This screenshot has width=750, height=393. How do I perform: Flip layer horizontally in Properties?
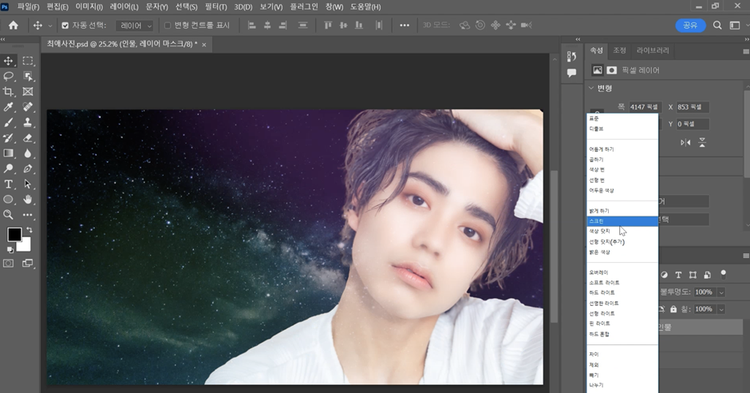click(685, 142)
